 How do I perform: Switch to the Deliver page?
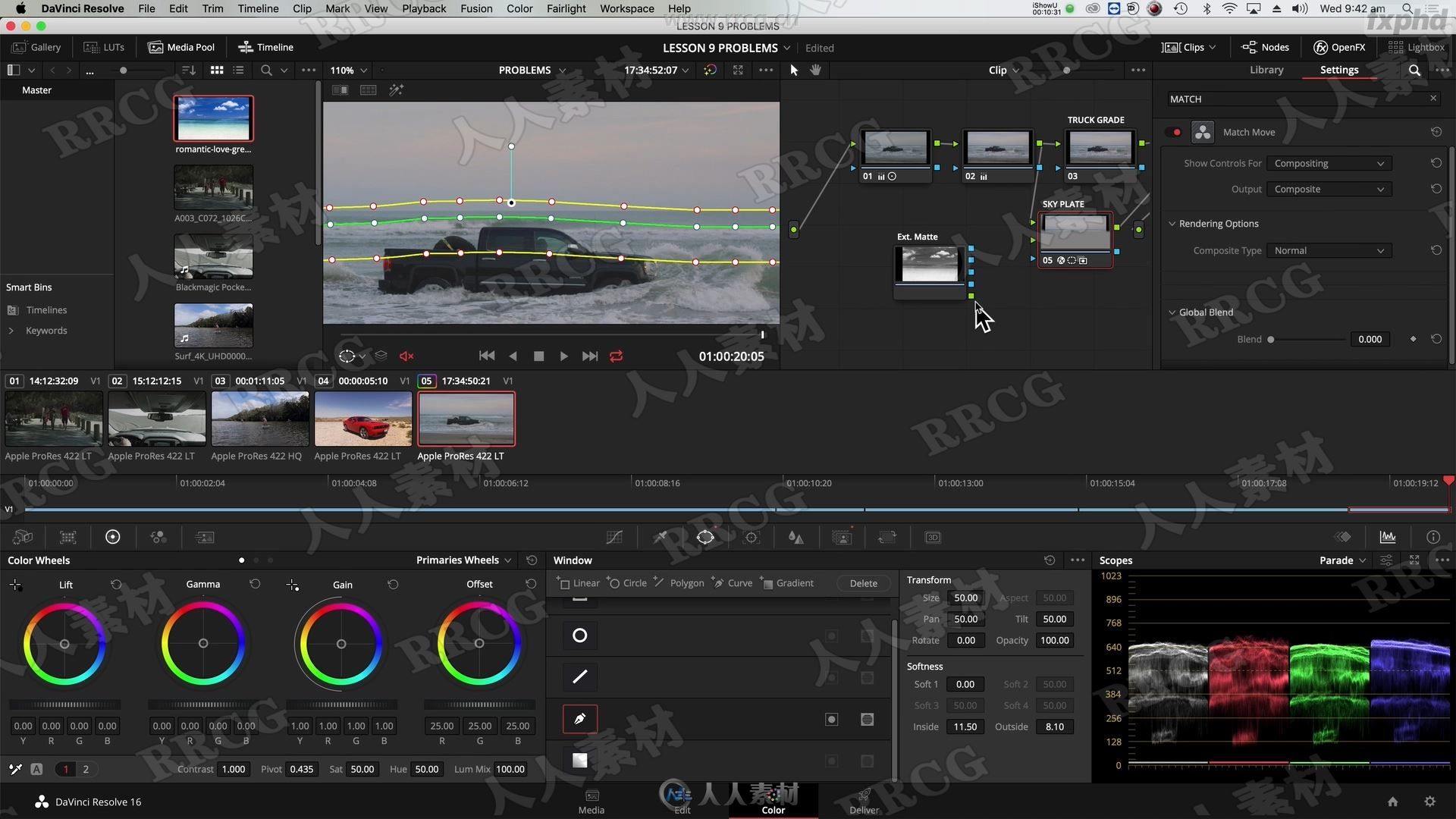(864, 802)
